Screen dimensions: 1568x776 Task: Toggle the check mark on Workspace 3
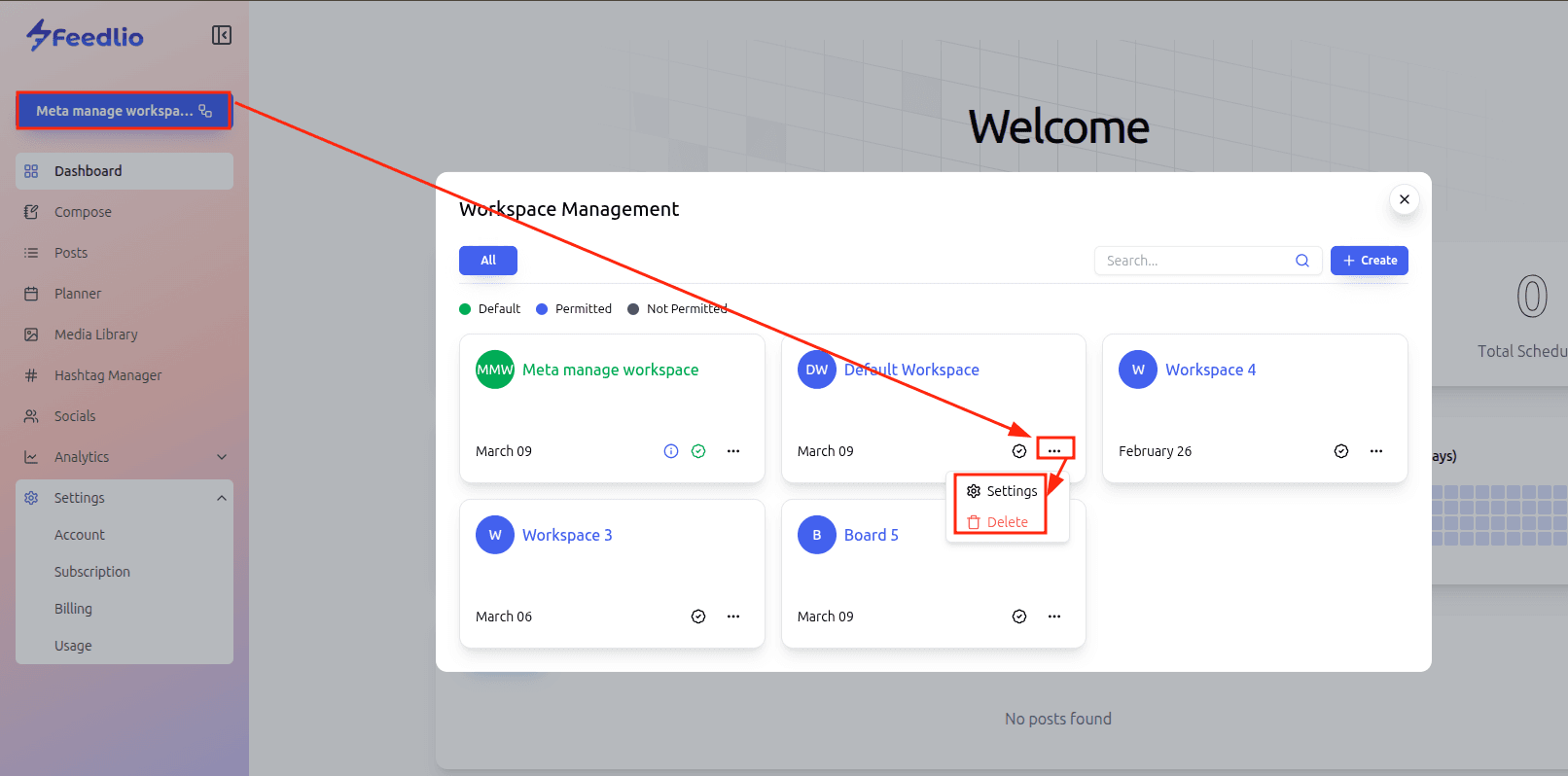(x=698, y=617)
